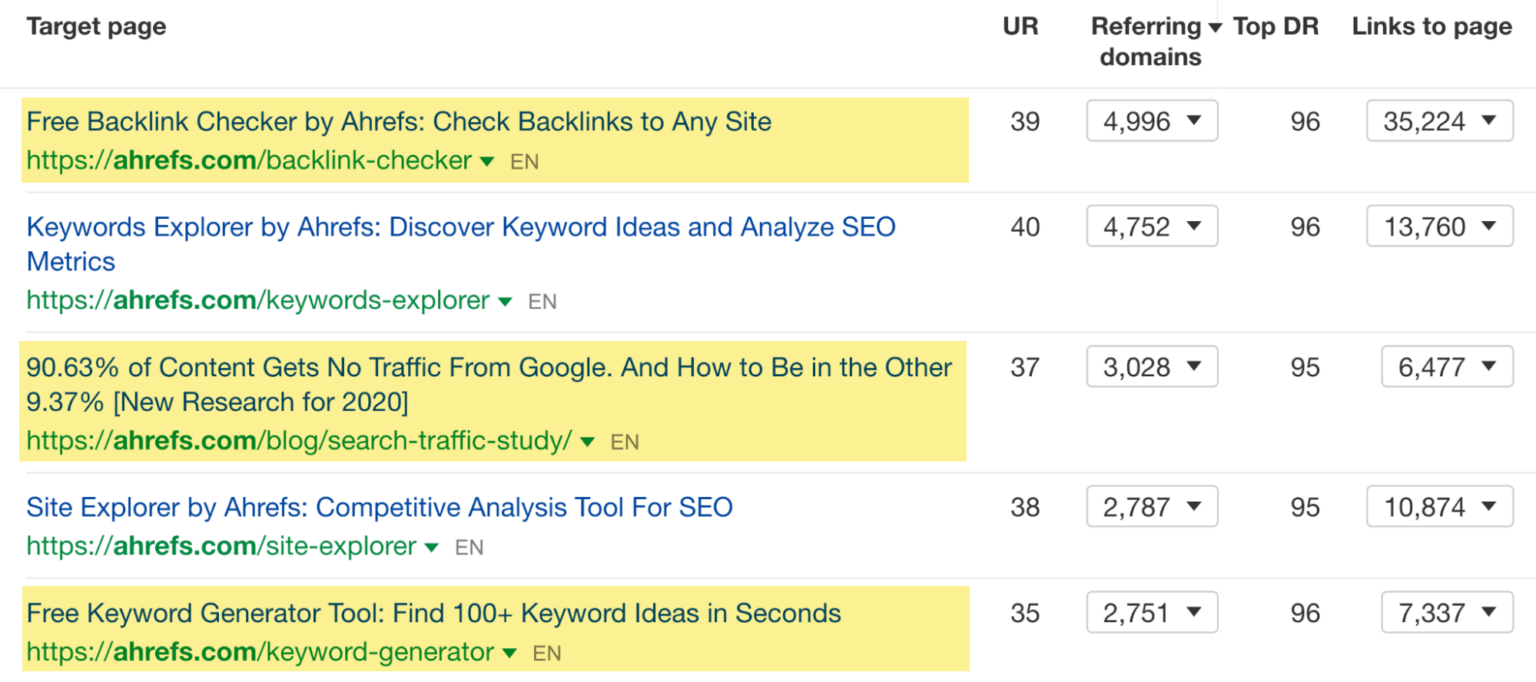Expand the 7,337 links dropdown for Keyword Generator
Viewport: 1536px width, 682px height.
[1446, 612]
